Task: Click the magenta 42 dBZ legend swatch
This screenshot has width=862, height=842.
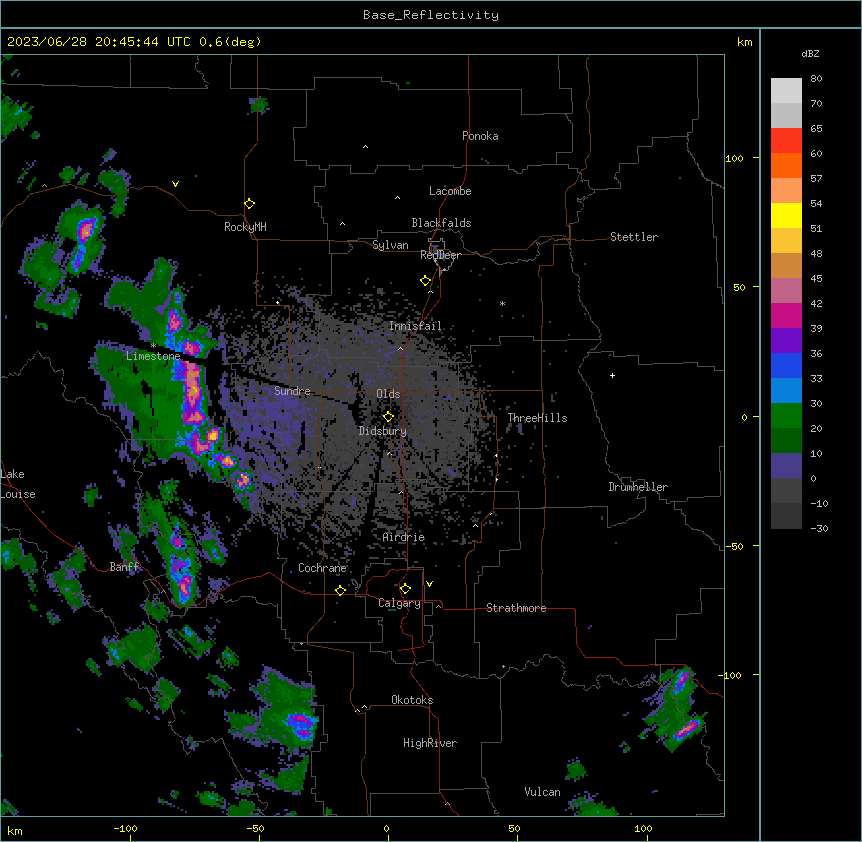Action: [786, 315]
